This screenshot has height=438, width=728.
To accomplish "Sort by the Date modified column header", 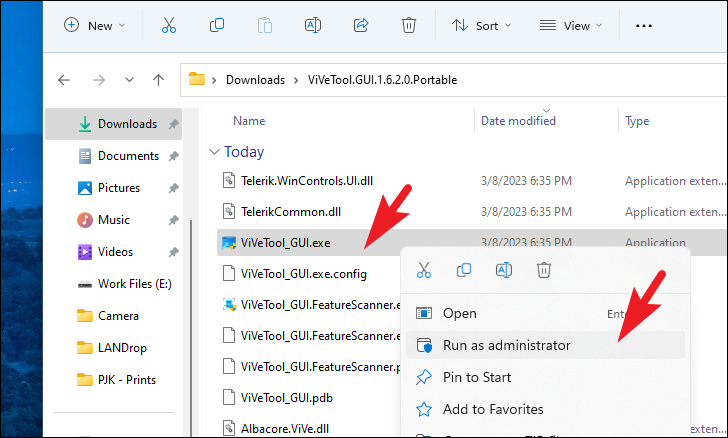I will click(518, 121).
